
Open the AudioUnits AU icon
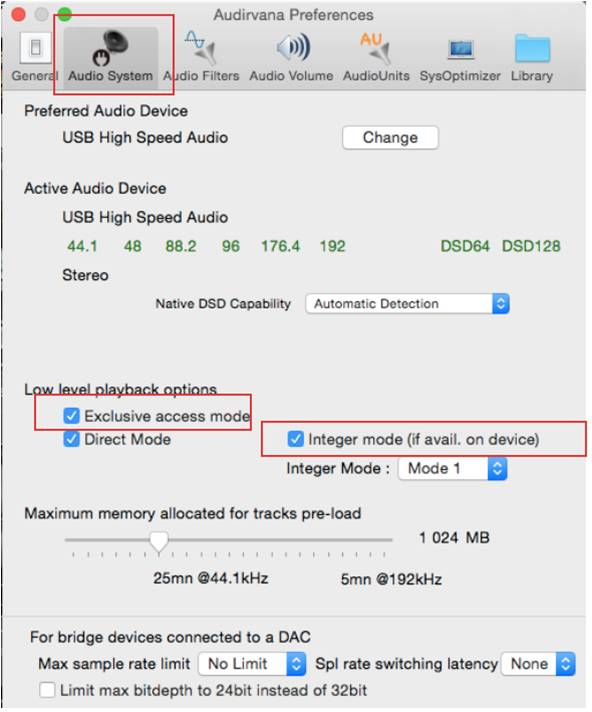[375, 48]
